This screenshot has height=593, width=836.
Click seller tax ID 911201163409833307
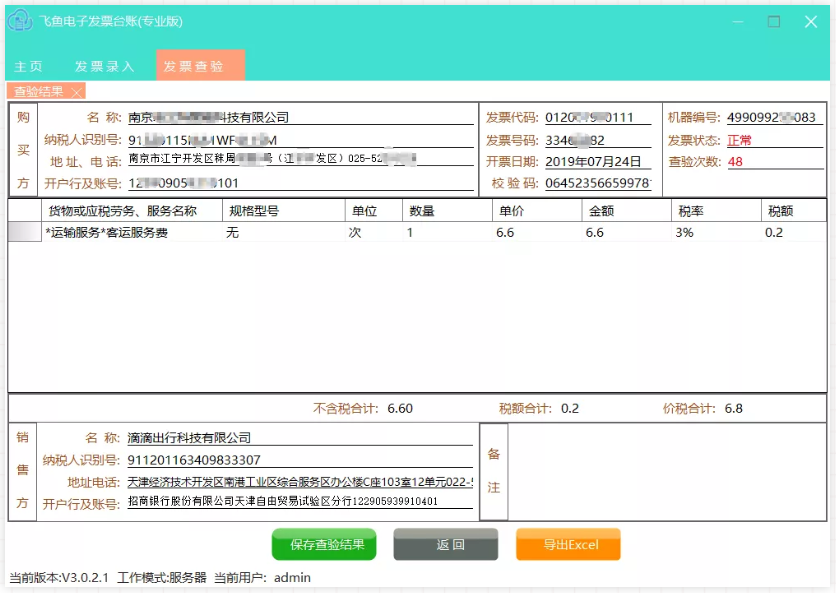tap(194, 460)
